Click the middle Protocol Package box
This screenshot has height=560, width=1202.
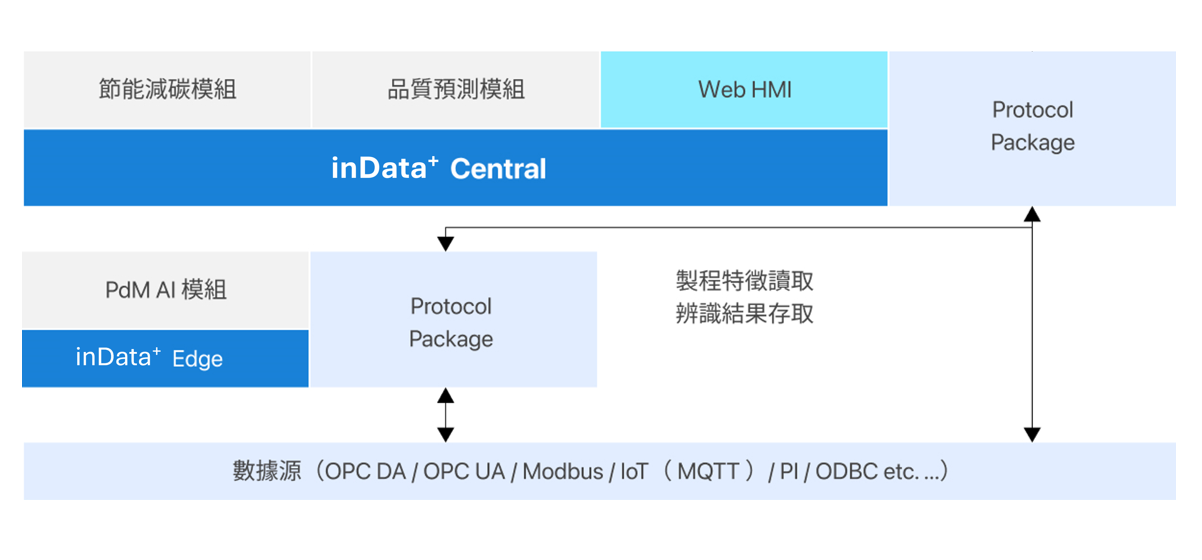(453, 320)
